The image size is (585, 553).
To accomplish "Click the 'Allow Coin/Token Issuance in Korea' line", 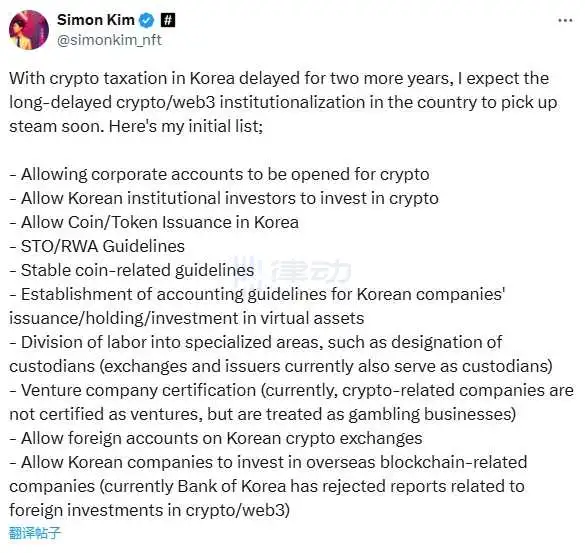I will tap(154, 222).
